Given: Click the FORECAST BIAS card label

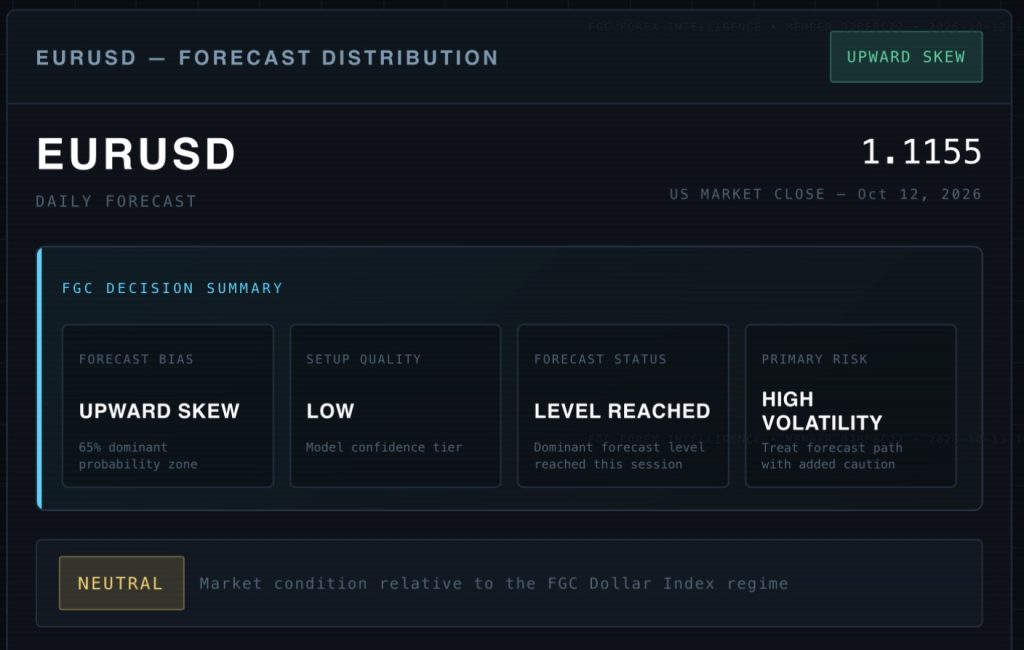Looking at the screenshot, I should click(136, 359).
